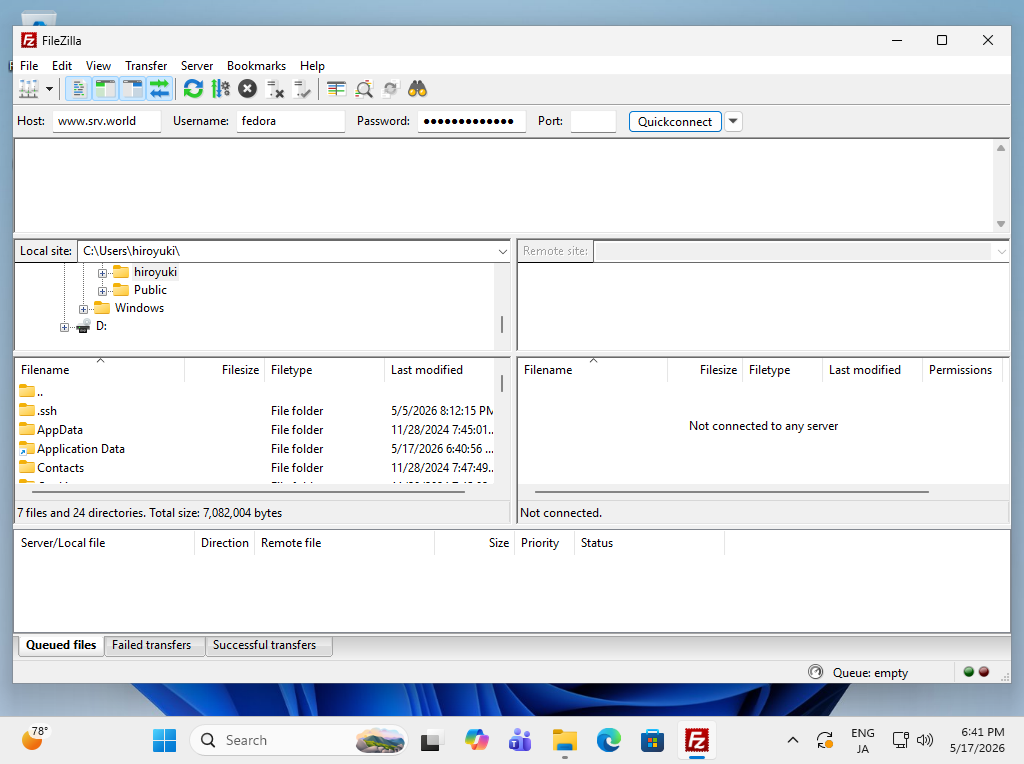Open Copilot from the taskbar
The image size is (1024, 764).
[476, 740]
